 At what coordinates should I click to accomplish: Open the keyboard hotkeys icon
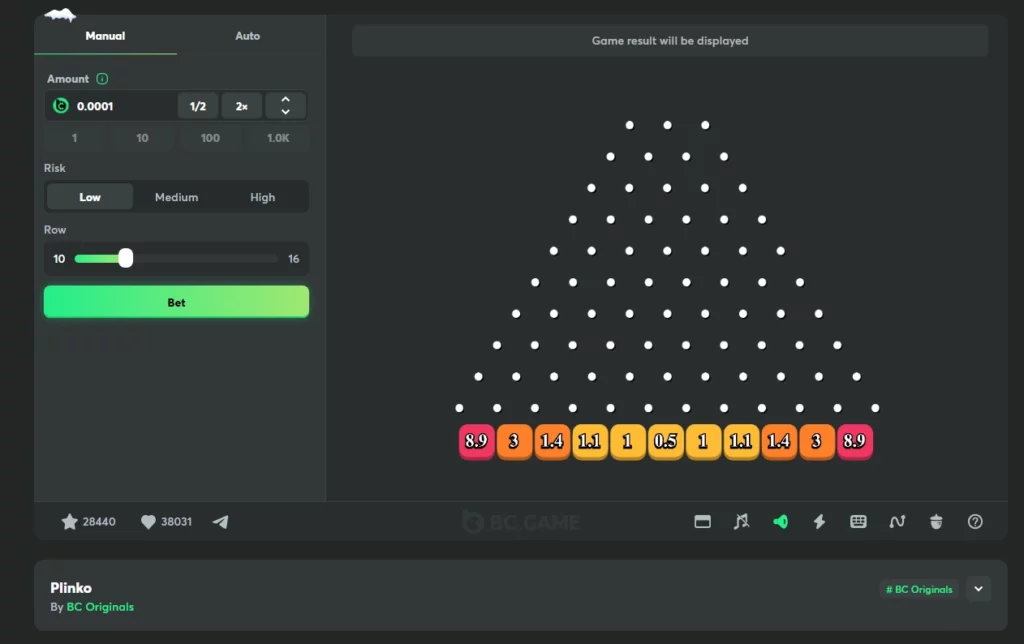click(858, 521)
